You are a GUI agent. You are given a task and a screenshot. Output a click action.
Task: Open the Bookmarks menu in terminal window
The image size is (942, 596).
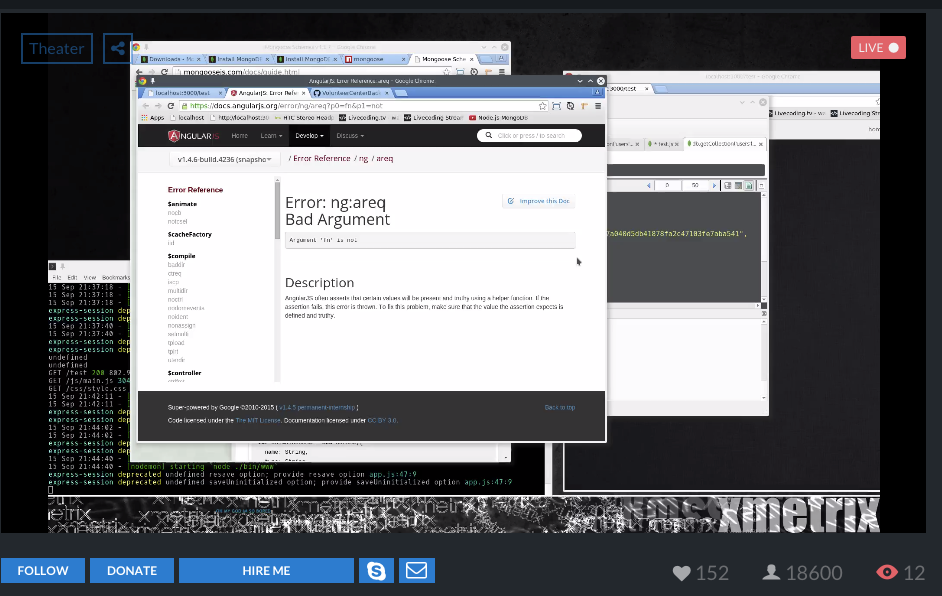116,278
